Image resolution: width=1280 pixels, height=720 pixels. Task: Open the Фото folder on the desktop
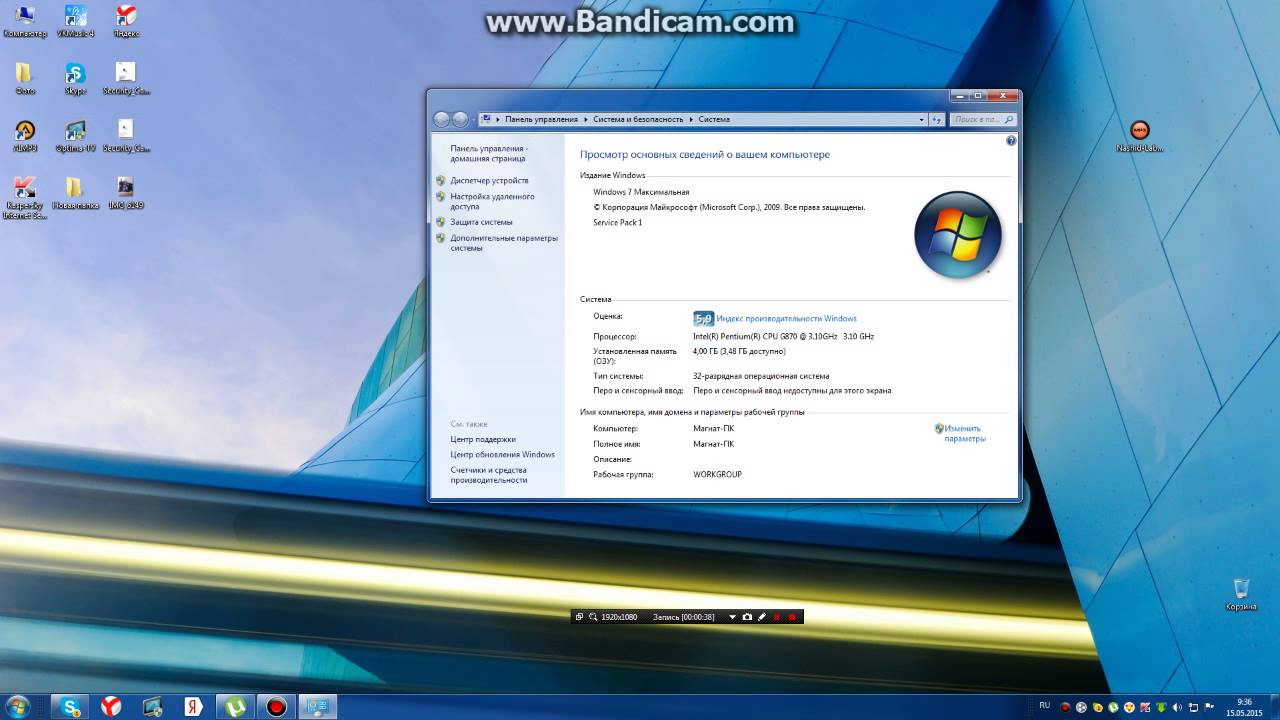(x=25, y=79)
